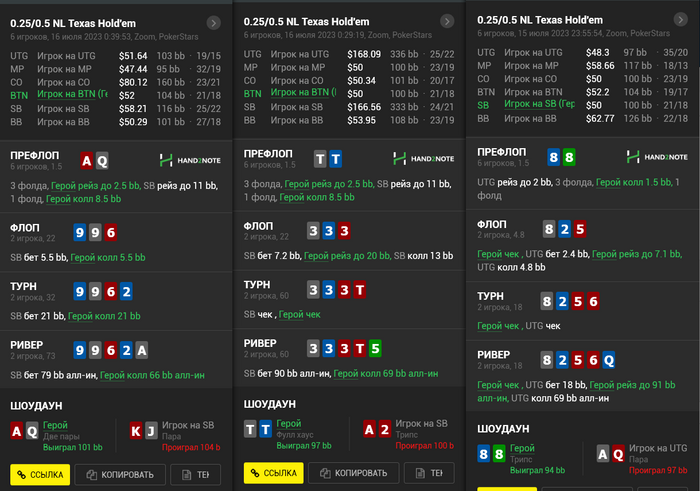
Task: Click 'Герой колл 66 bb алл-ин' river action
Action: [x=152, y=375]
